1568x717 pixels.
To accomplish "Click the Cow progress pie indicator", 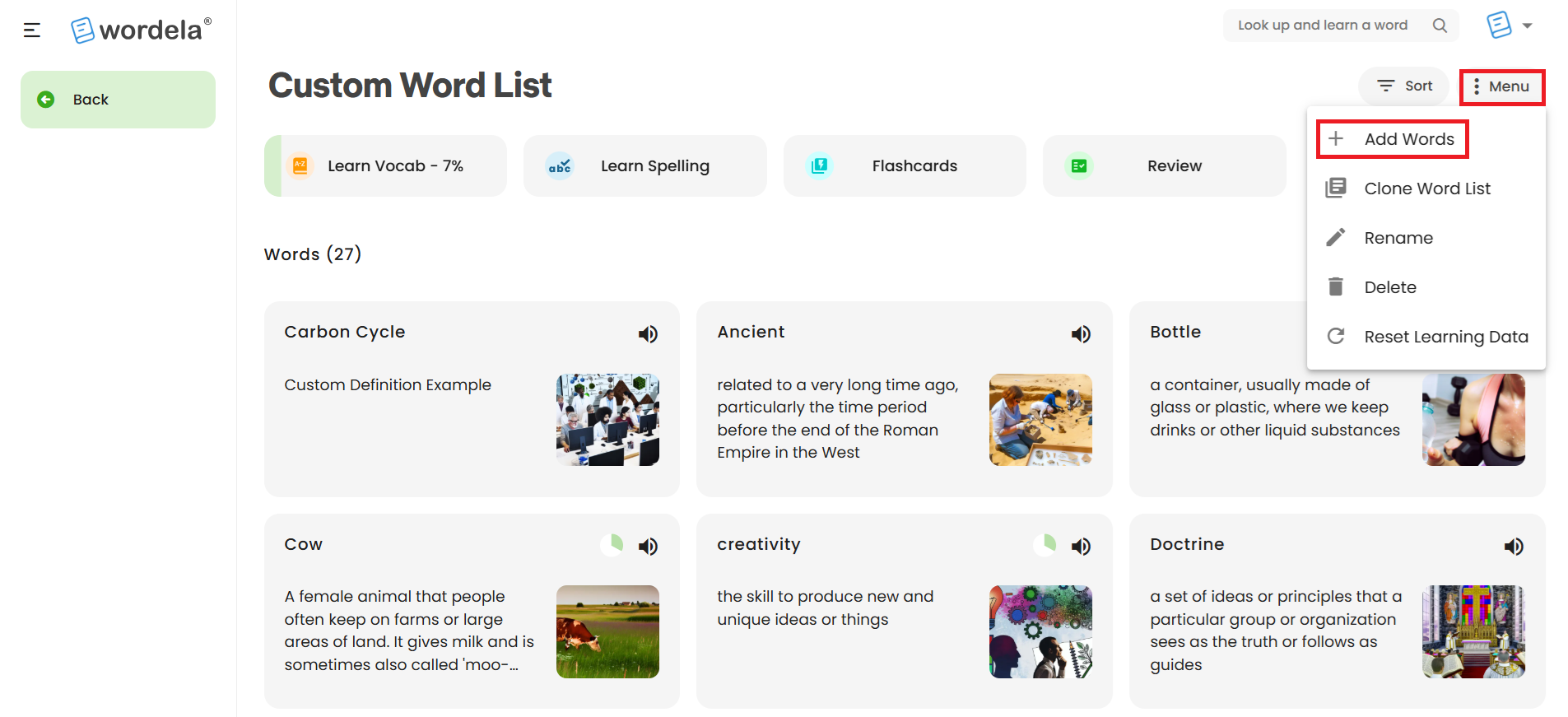I will [612, 545].
